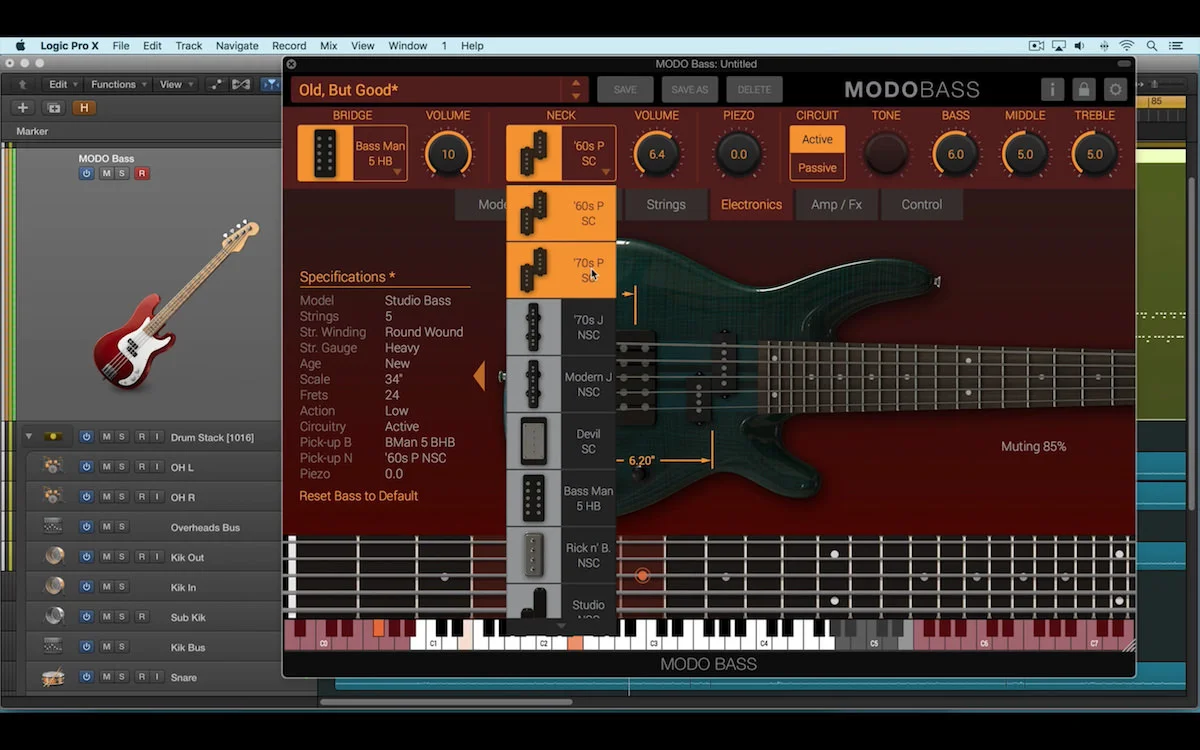Click the add track plus button
Image resolution: width=1200 pixels, height=750 pixels.
[23, 108]
